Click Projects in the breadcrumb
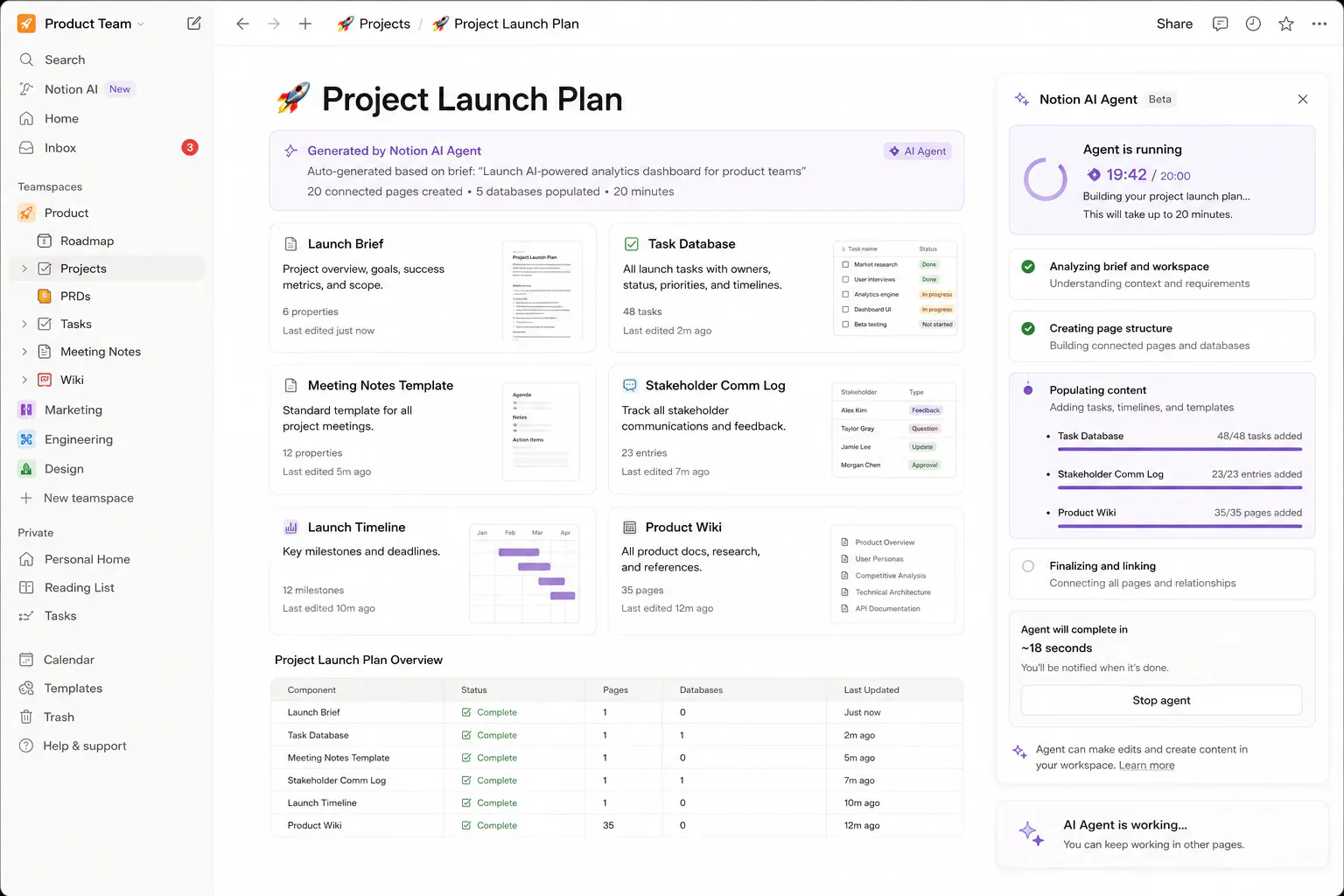Screen dimensions: 1344x896 [374, 24]
